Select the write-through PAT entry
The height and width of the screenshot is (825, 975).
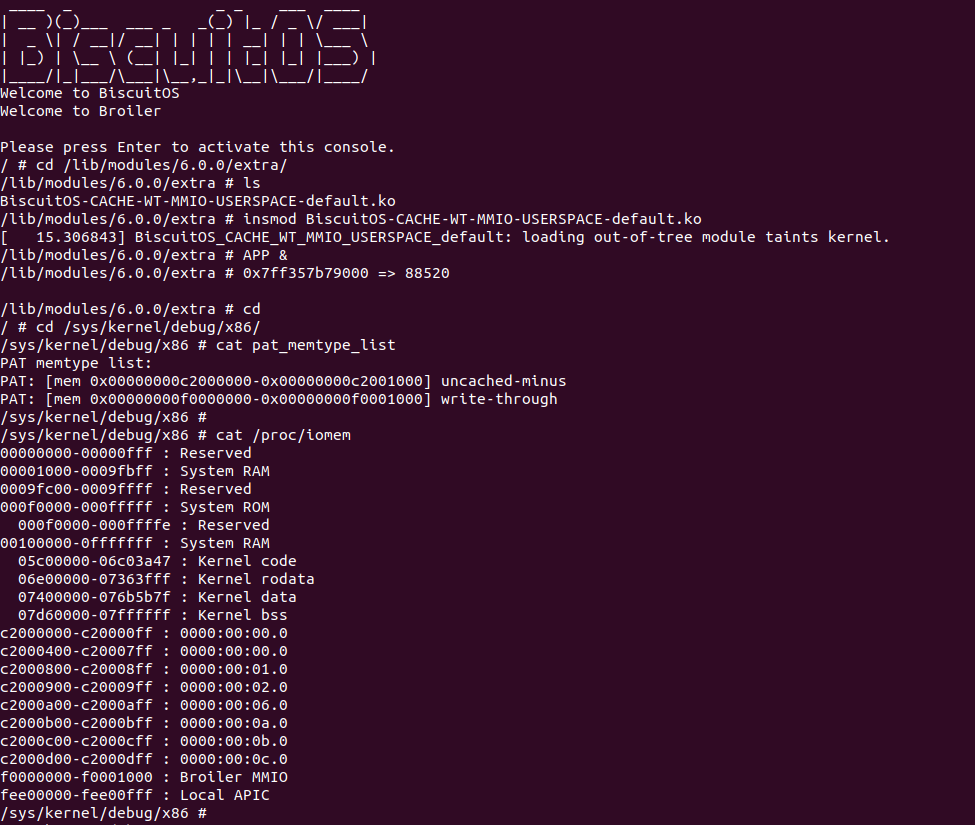pyautogui.click(x=279, y=399)
